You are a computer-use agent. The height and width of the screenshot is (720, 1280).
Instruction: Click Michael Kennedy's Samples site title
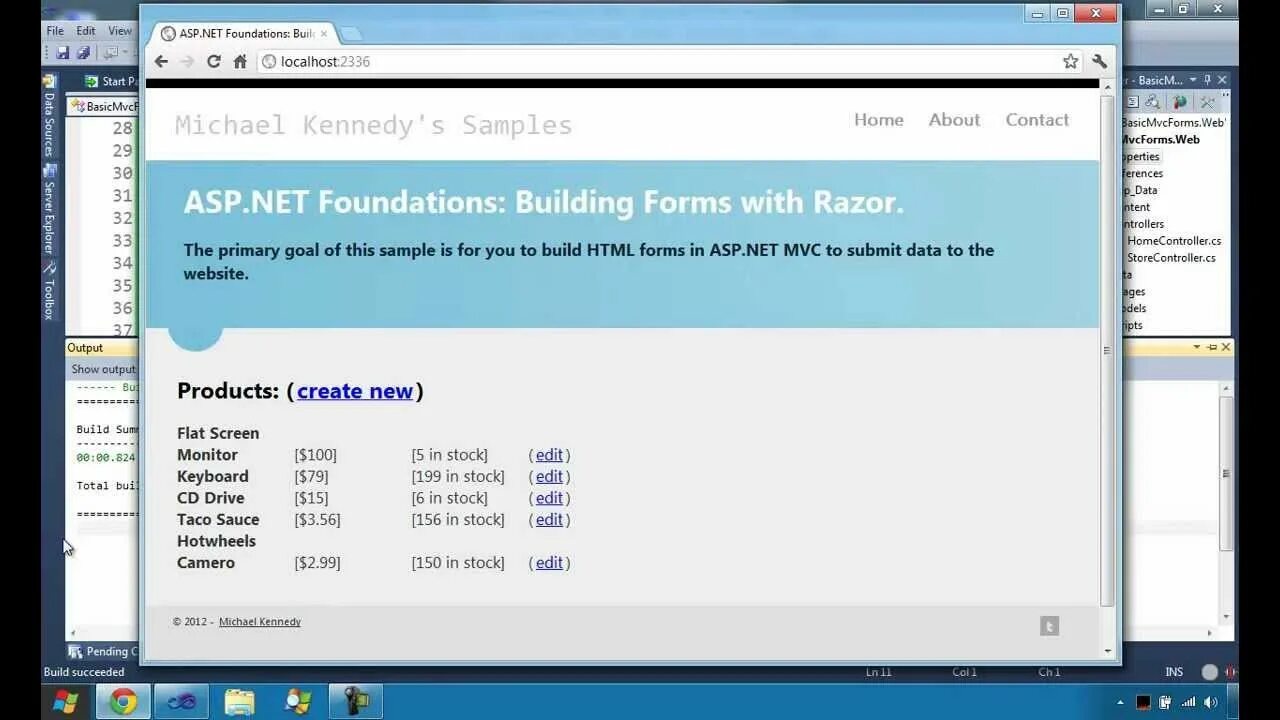point(374,126)
